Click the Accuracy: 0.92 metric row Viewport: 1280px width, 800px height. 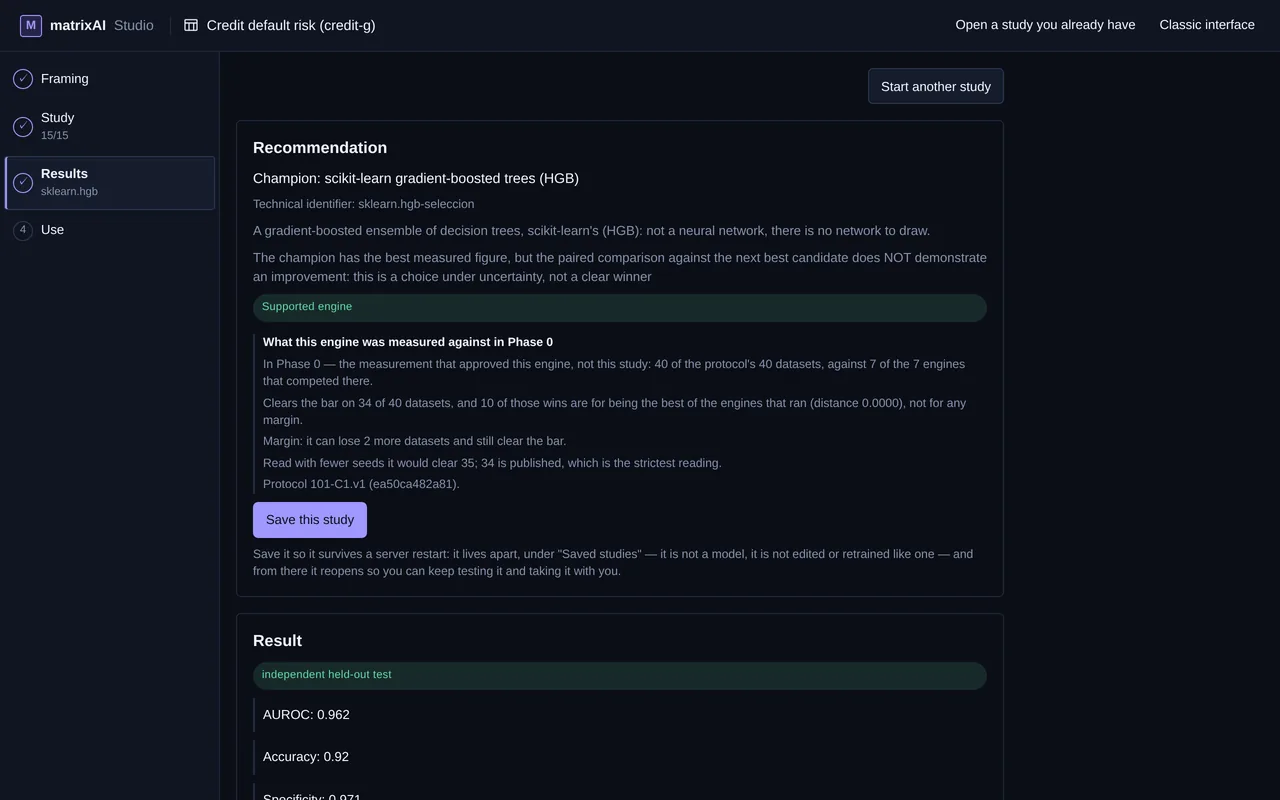coord(620,757)
